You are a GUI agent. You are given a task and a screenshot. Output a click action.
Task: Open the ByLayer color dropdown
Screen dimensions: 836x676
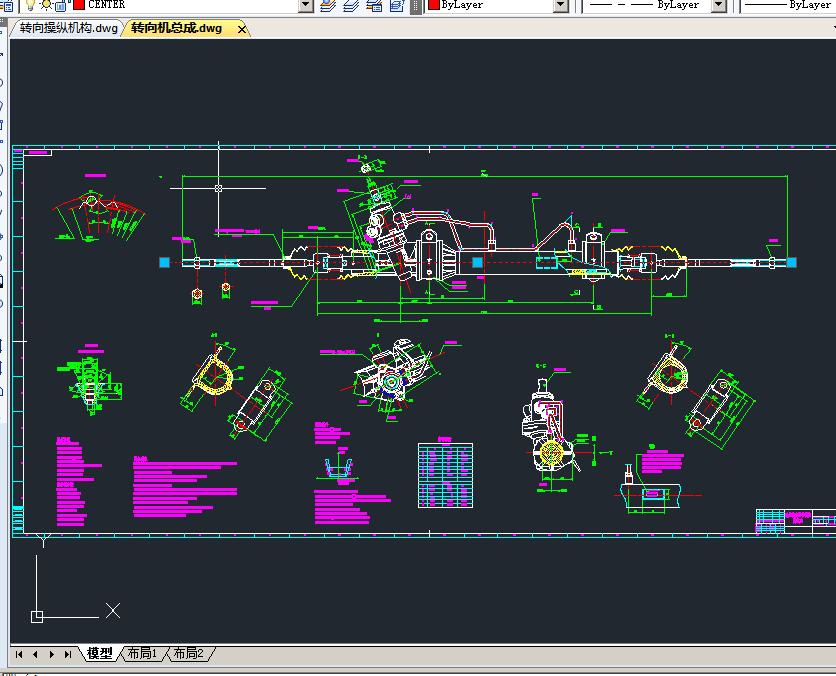562,5
